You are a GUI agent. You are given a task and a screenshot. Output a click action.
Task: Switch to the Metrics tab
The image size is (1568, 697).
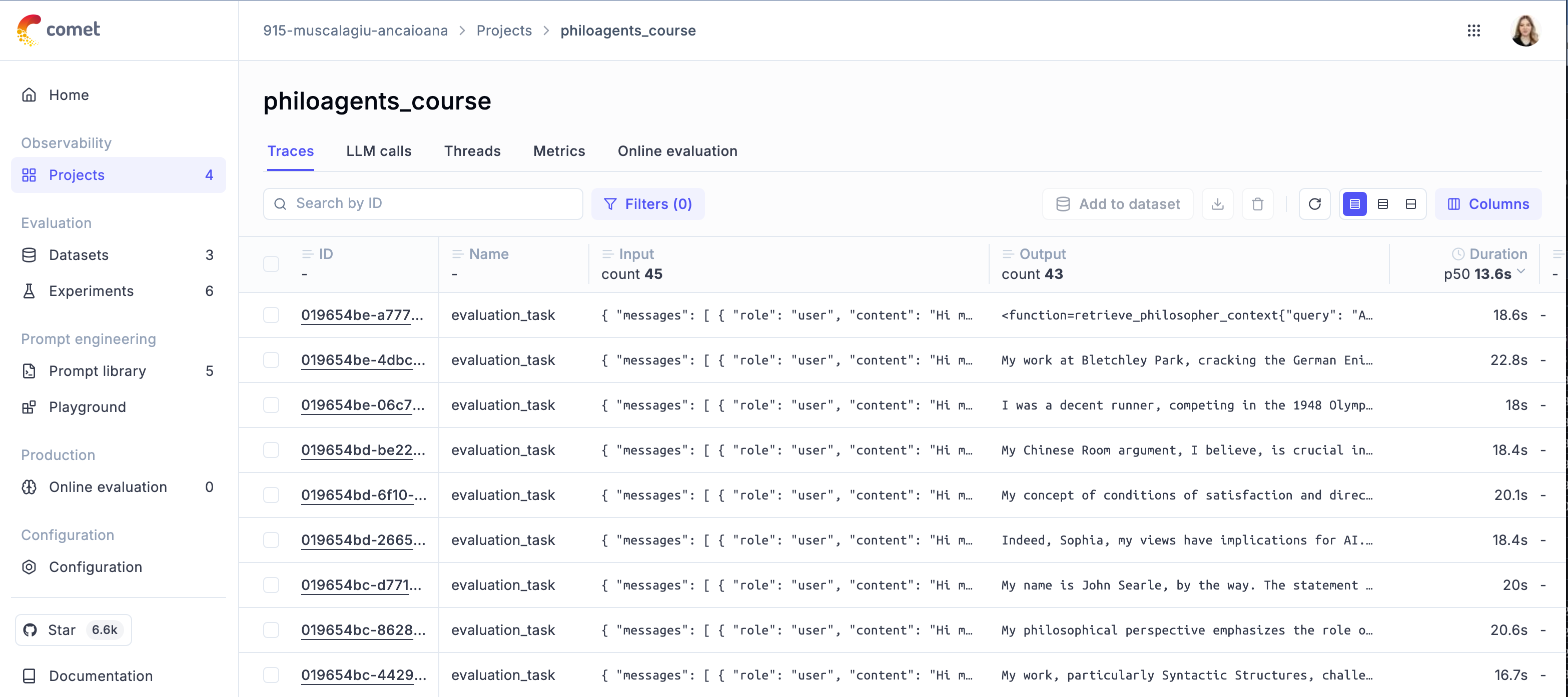tap(559, 151)
